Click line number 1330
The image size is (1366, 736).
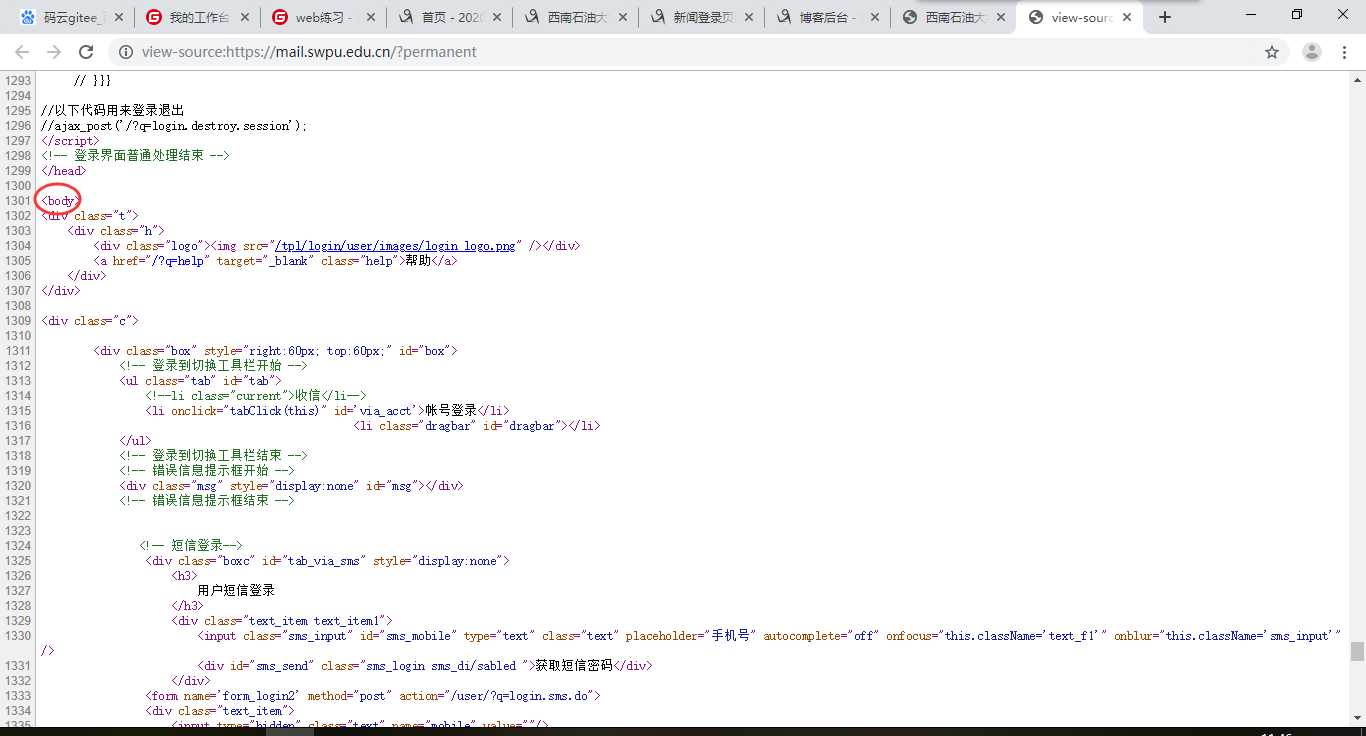[x=17, y=636]
